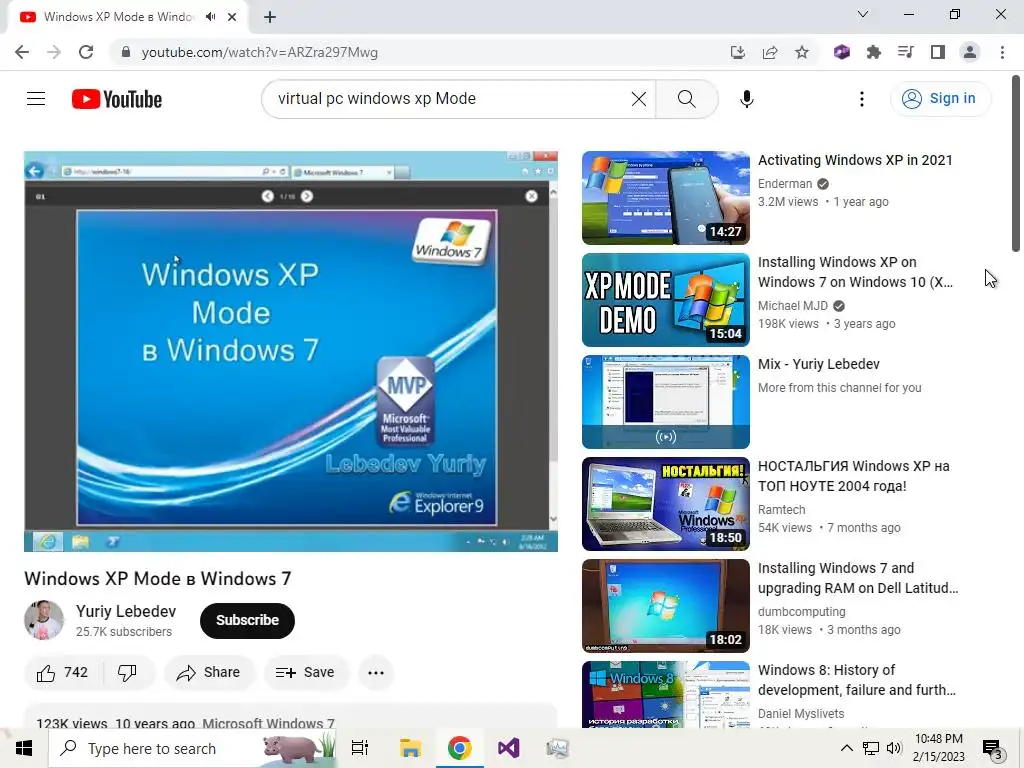1024x768 pixels.
Task: Click the page vertical scrollbar
Action: coord(1016,163)
